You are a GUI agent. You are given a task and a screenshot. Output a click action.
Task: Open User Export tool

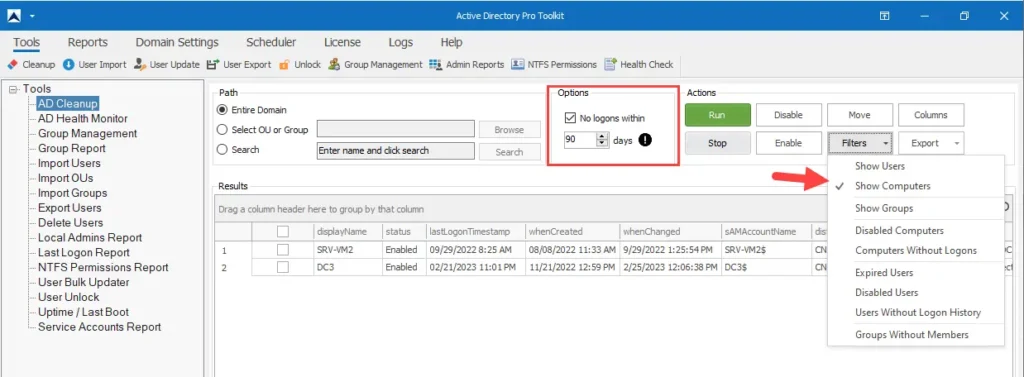(x=239, y=65)
